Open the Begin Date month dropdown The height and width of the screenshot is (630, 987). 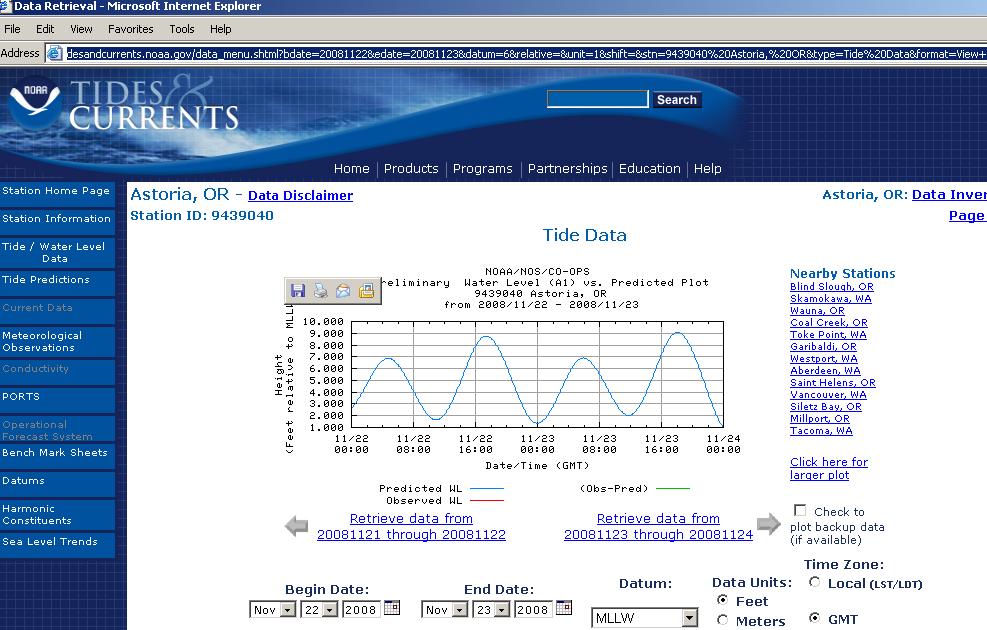pyautogui.click(x=288, y=610)
